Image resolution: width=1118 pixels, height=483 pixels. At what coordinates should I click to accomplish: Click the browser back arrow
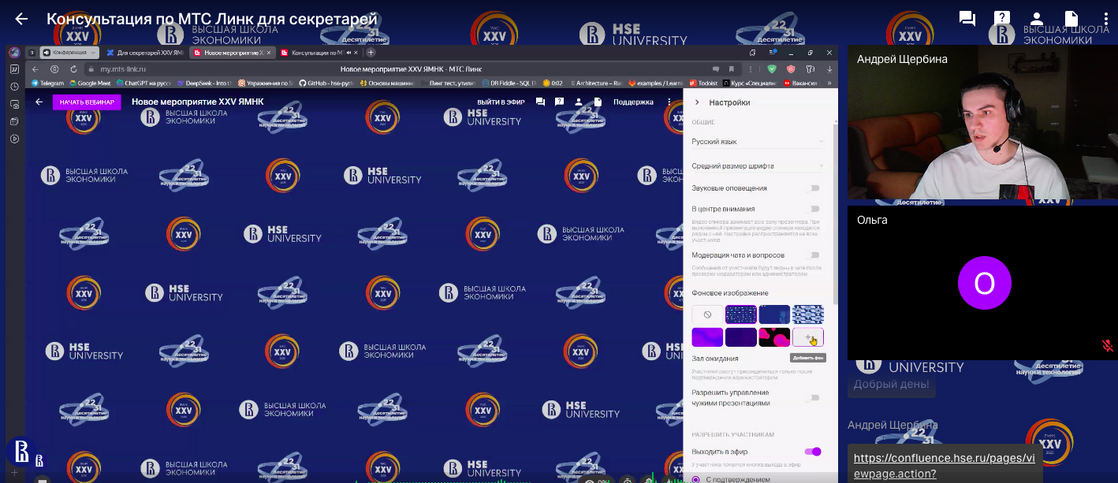pyautogui.click(x=36, y=69)
